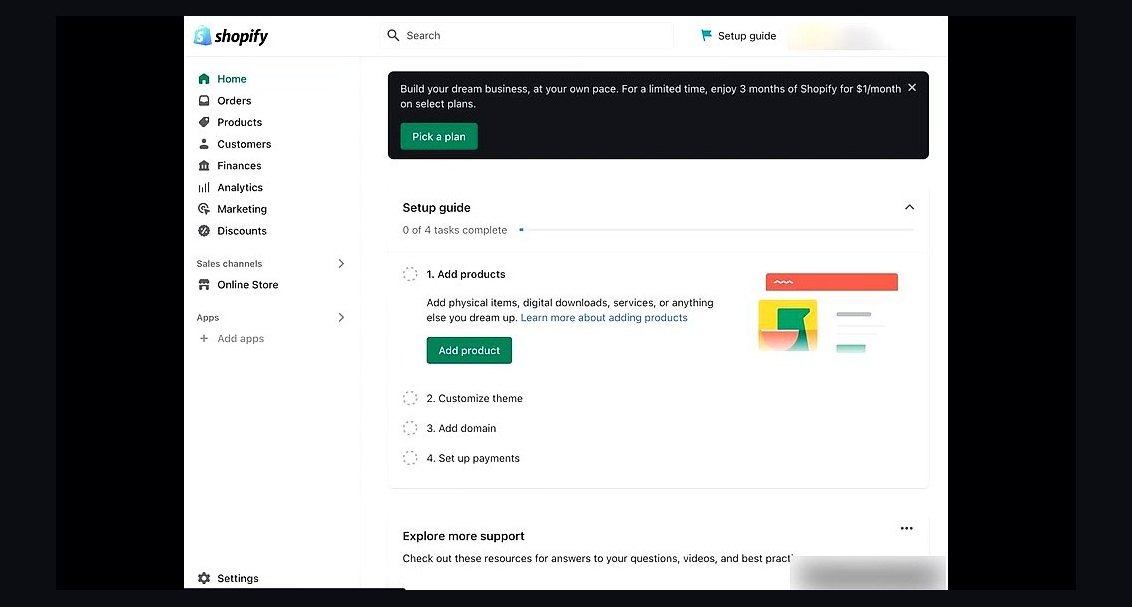Click the Online Store storefront icon
The width and height of the screenshot is (1132, 607).
click(204, 284)
